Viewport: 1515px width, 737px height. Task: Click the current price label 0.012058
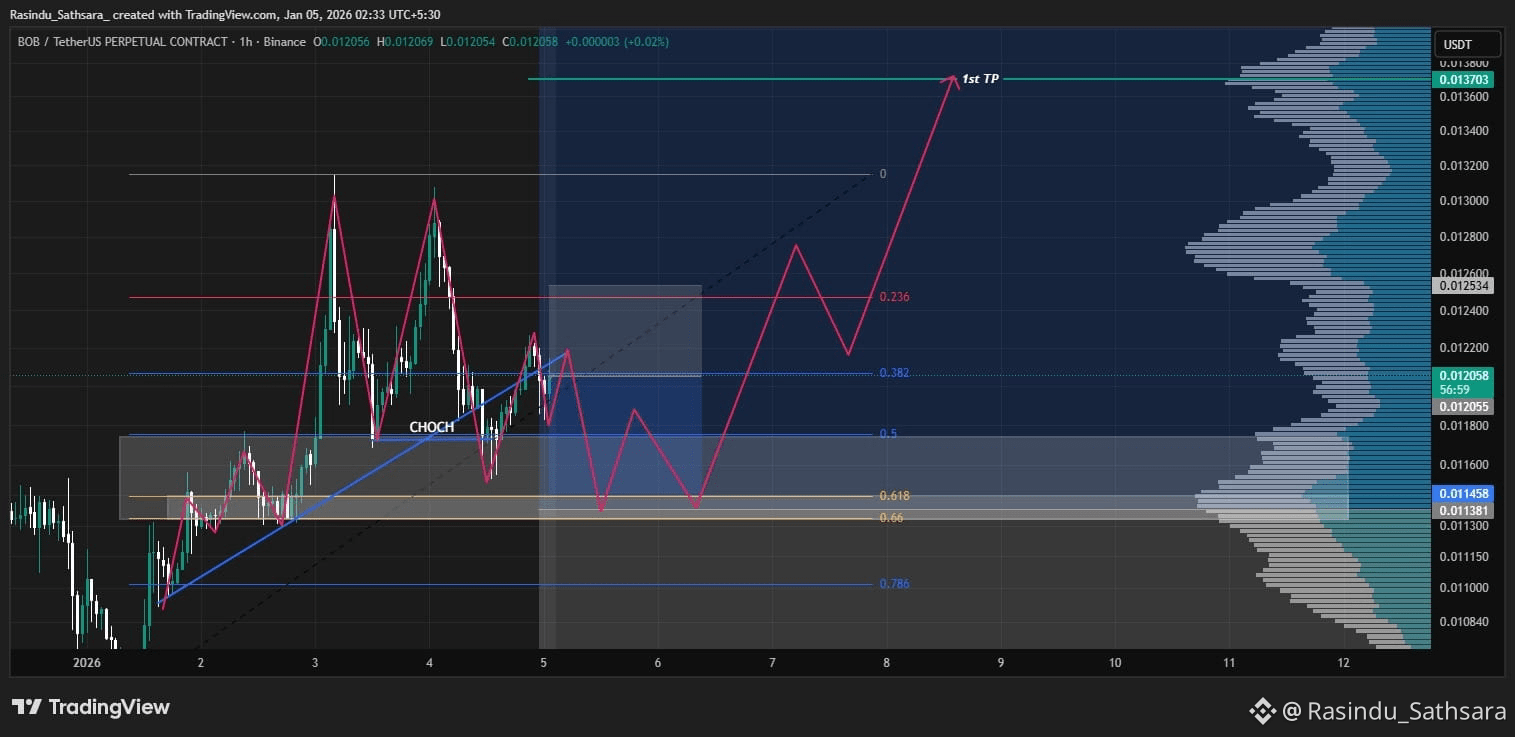(1465, 376)
